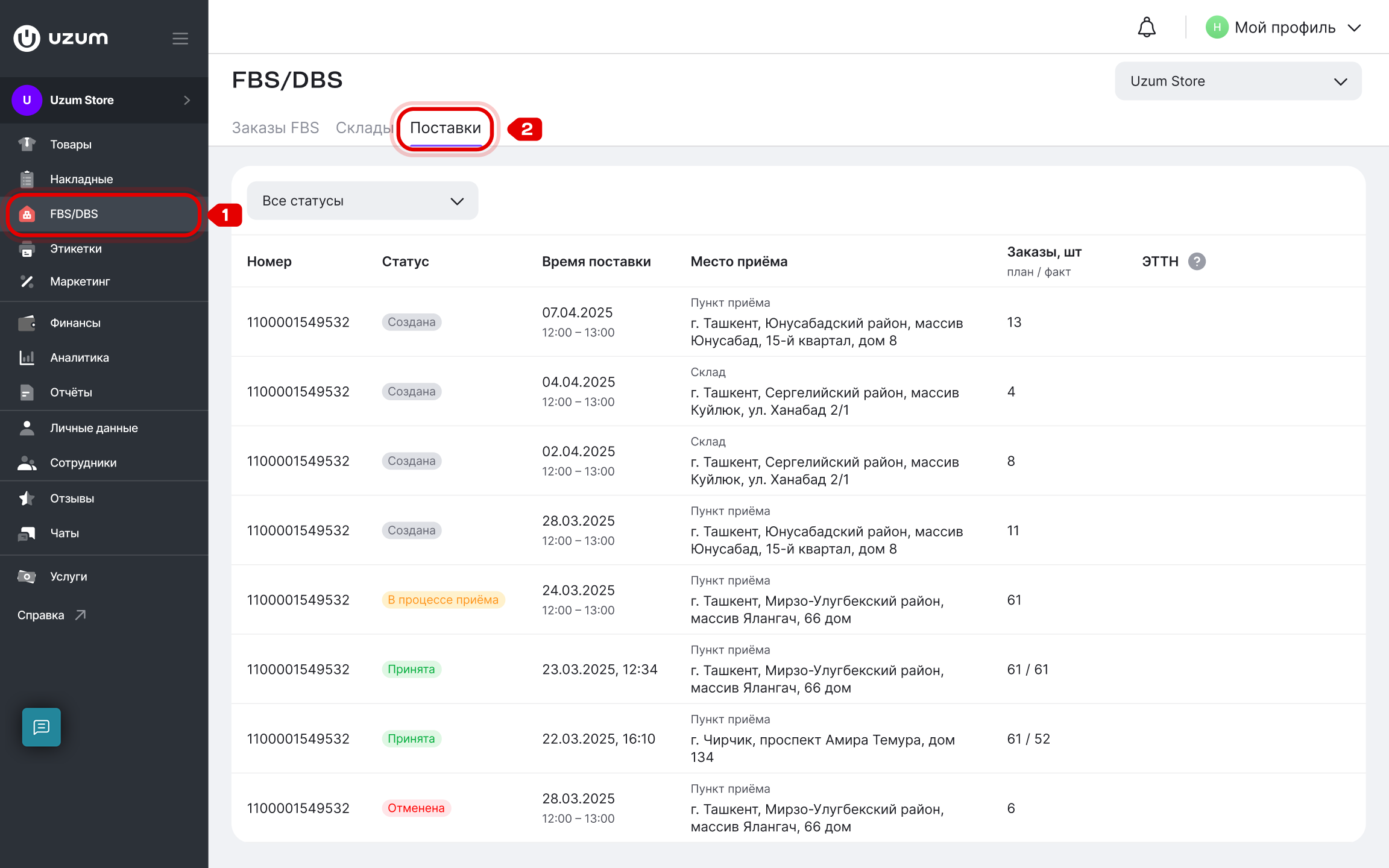This screenshot has width=1389, height=868.
Task: Expand Uzum Store sidebar shop chevron
Action: click(187, 100)
